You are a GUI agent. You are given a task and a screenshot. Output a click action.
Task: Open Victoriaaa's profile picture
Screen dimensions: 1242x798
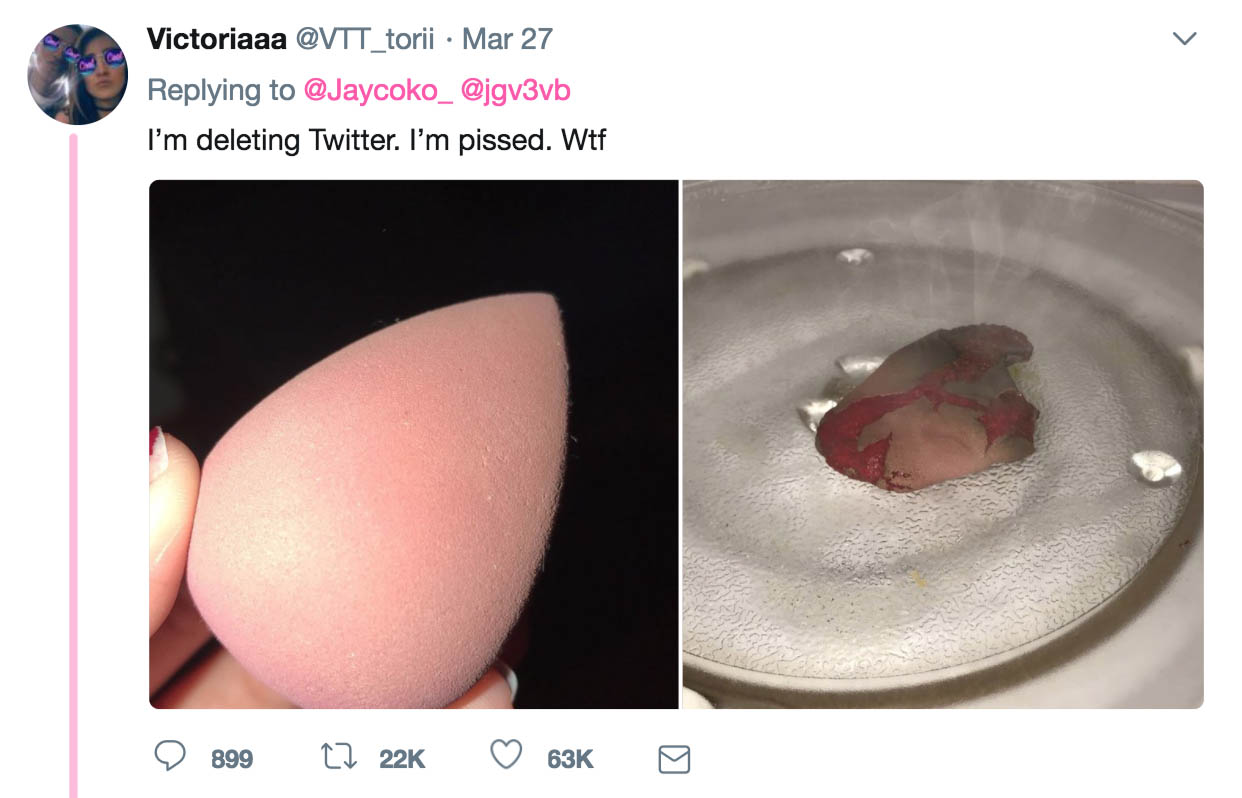[x=78, y=74]
